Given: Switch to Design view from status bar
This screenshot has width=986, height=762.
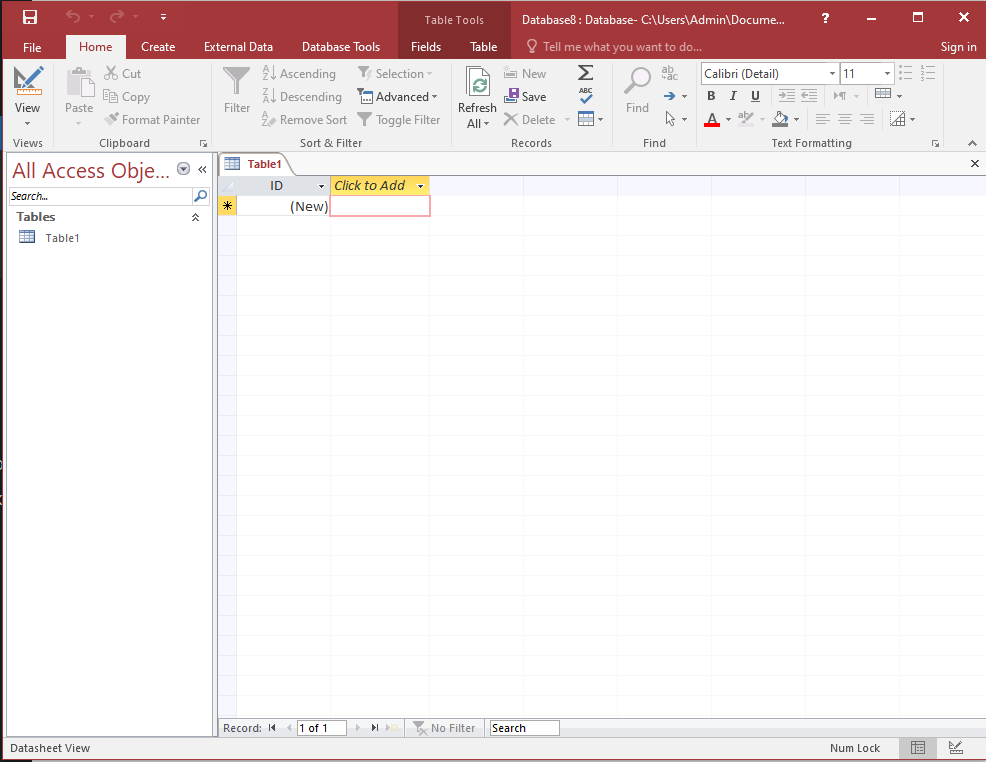Looking at the screenshot, I should click(955, 748).
